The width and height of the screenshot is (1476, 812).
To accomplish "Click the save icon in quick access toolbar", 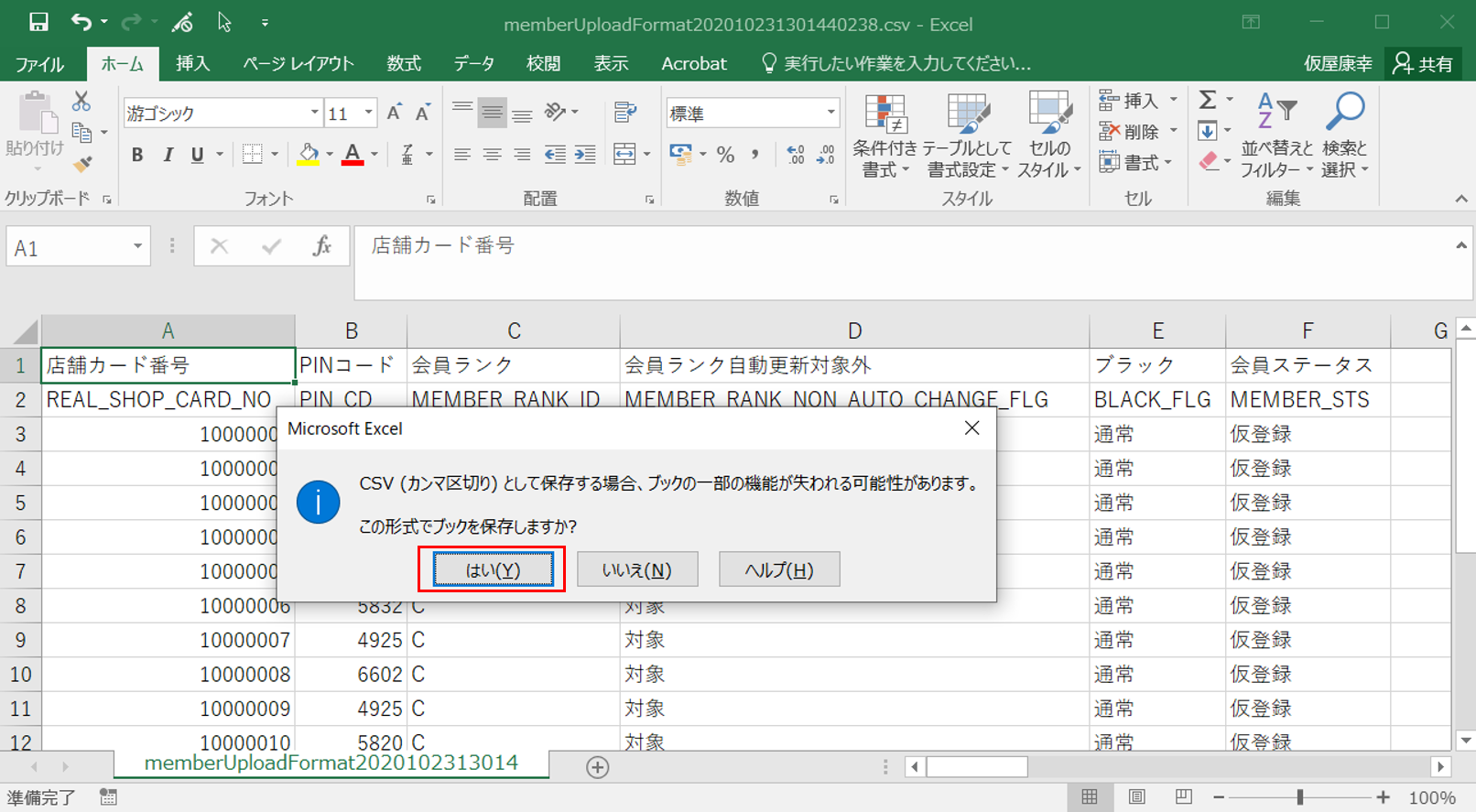I will [x=38, y=22].
